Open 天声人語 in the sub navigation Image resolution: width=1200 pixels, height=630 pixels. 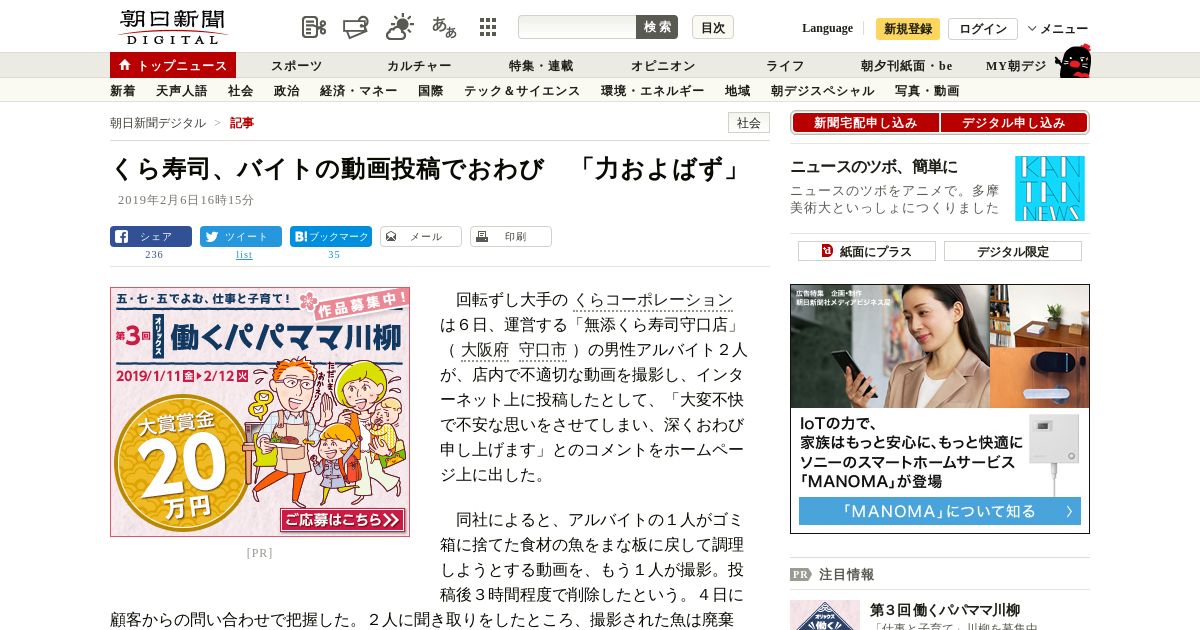(182, 91)
